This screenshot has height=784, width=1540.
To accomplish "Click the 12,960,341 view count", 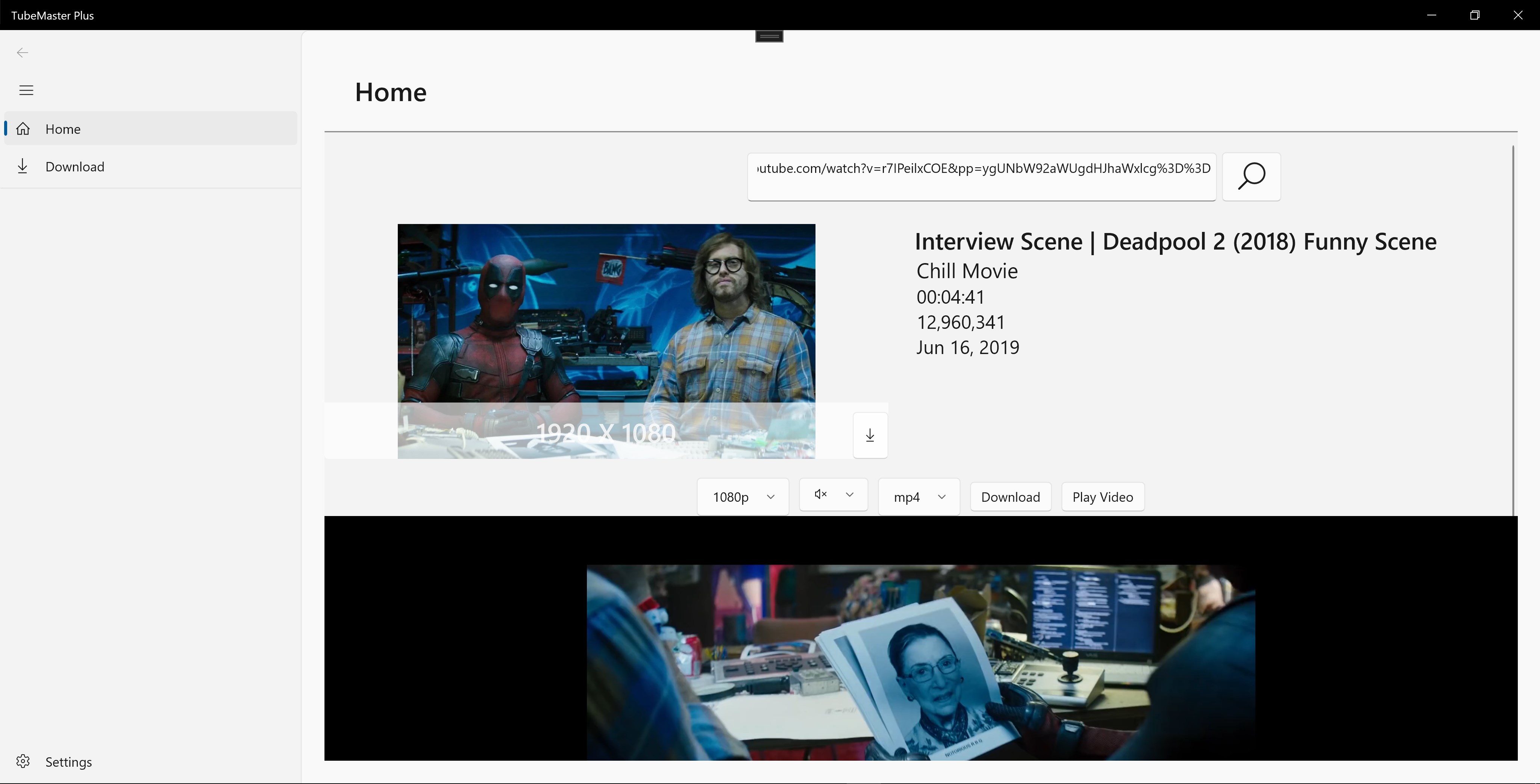I will coord(961,322).
